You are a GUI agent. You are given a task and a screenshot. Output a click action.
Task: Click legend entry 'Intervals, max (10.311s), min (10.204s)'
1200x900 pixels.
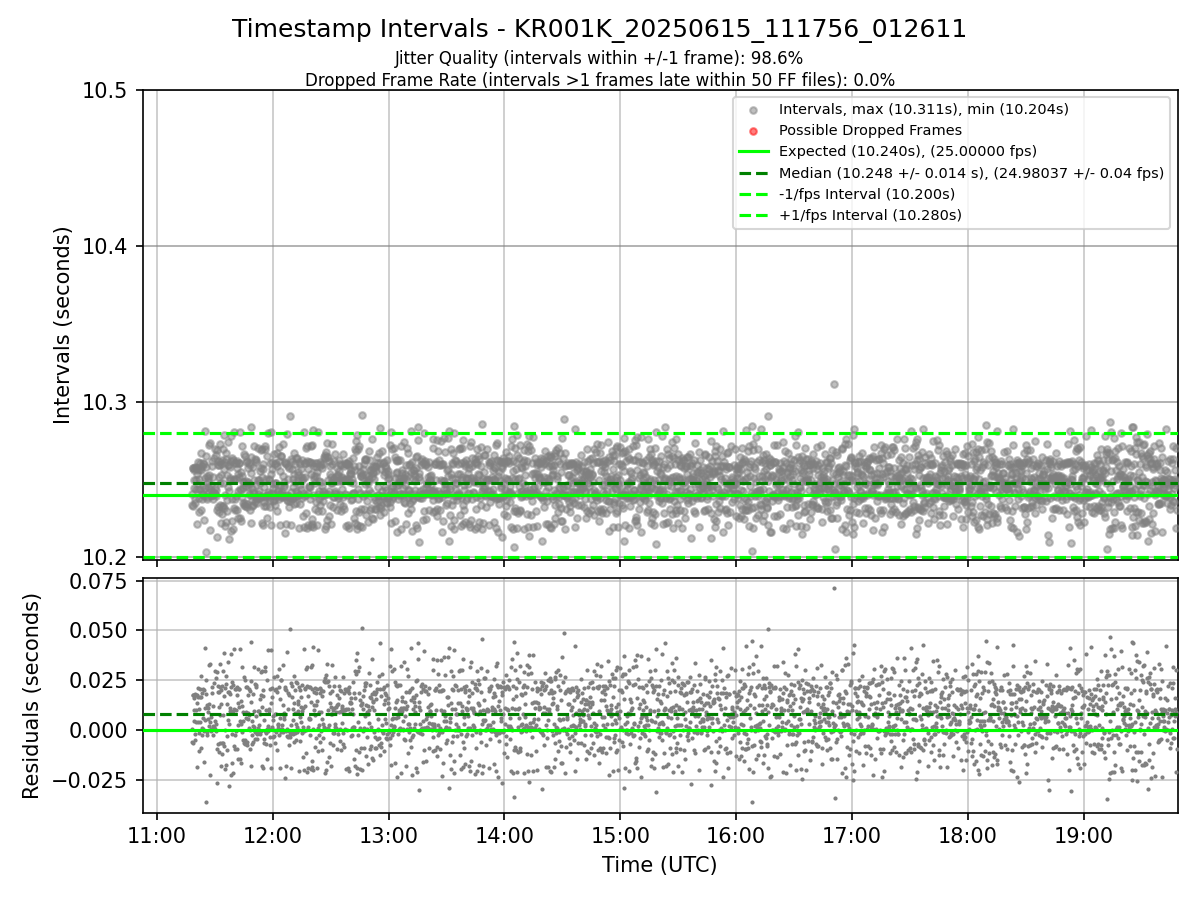924,109
